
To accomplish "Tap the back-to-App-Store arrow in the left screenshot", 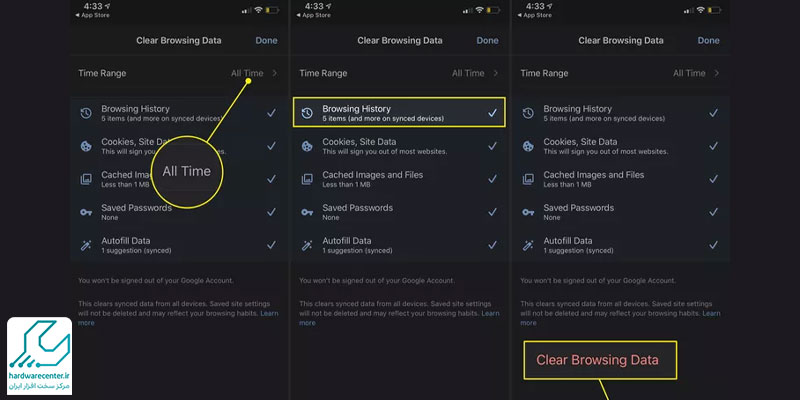I will (78, 17).
